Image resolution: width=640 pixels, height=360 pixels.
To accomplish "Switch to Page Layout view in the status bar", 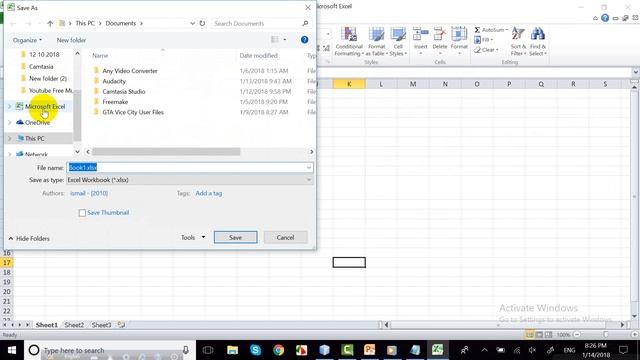I will pyautogui.click(x=539, y=335).
